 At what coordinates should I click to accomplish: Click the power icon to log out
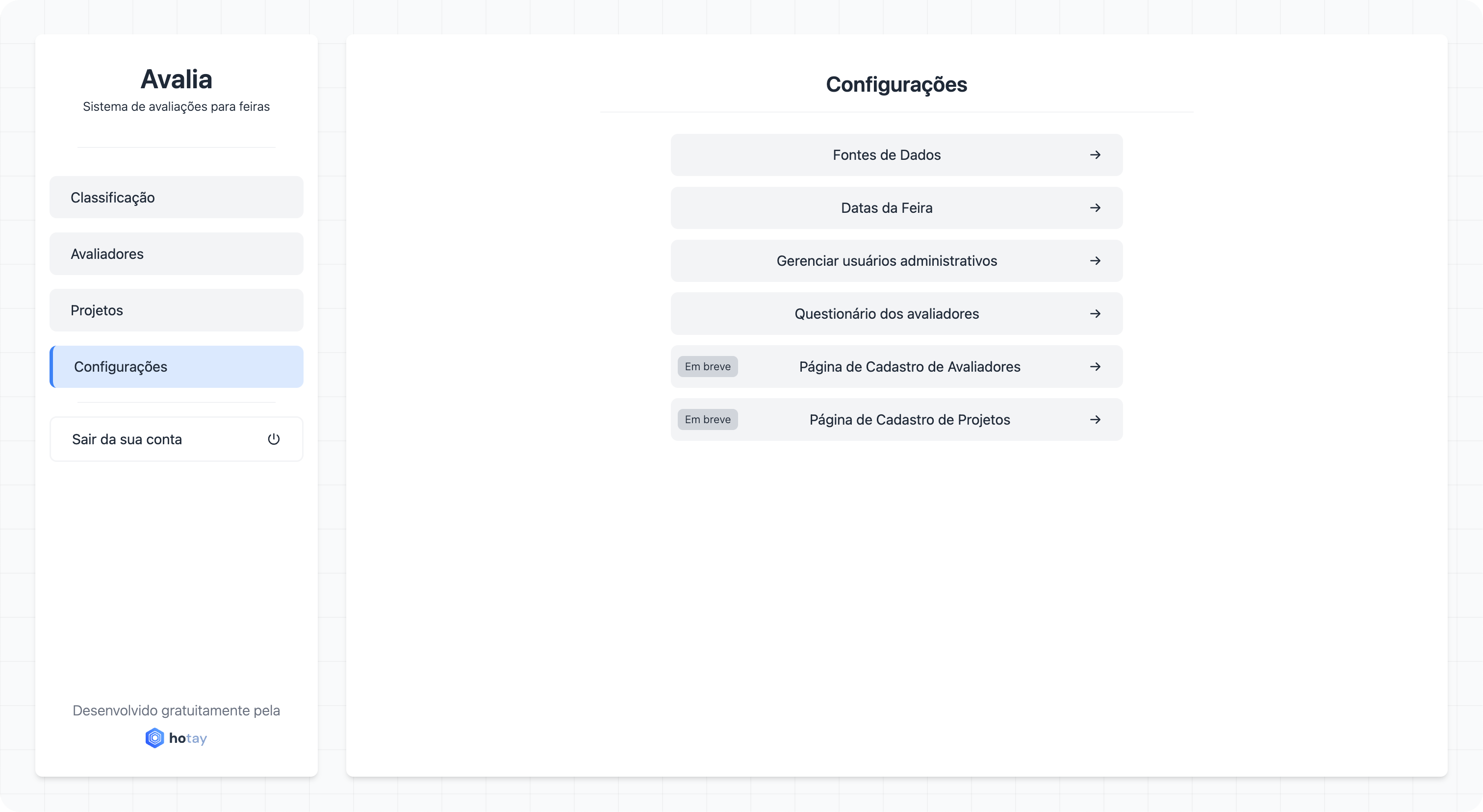274,439
